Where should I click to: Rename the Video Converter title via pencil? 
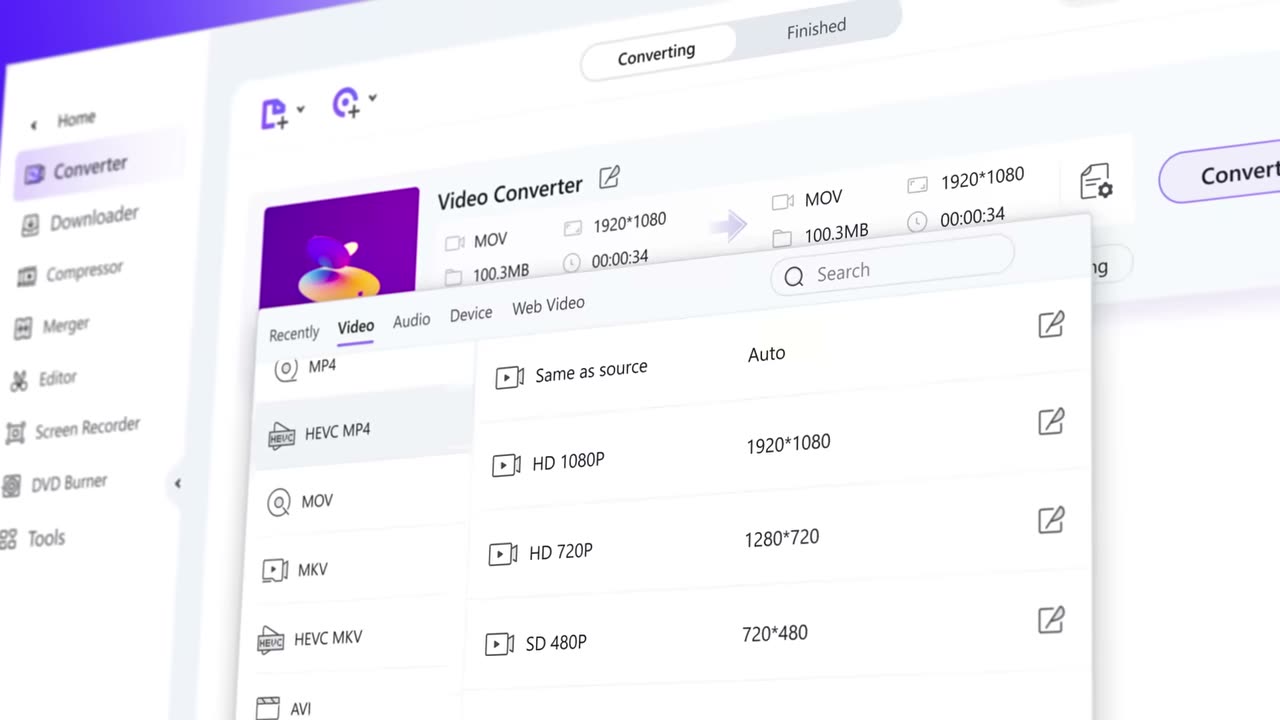point(609,178)
